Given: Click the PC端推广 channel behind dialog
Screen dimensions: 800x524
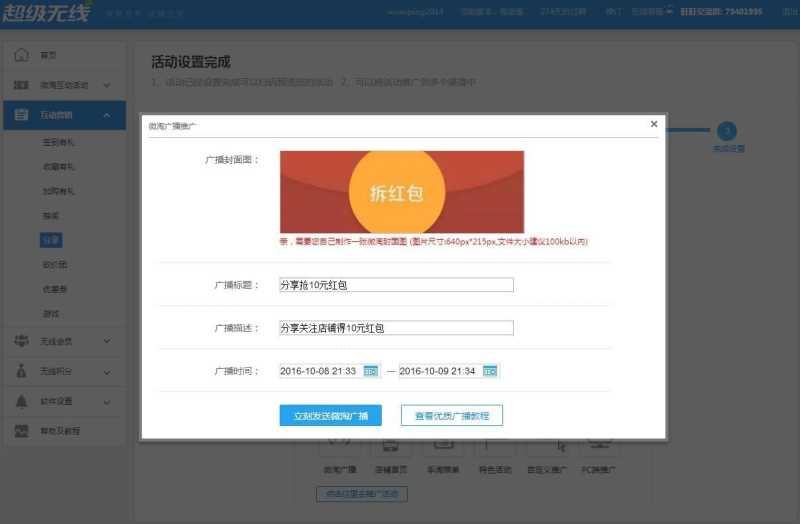Looking at the screenshot, I should pyautogui.click(x=598, y=469).
